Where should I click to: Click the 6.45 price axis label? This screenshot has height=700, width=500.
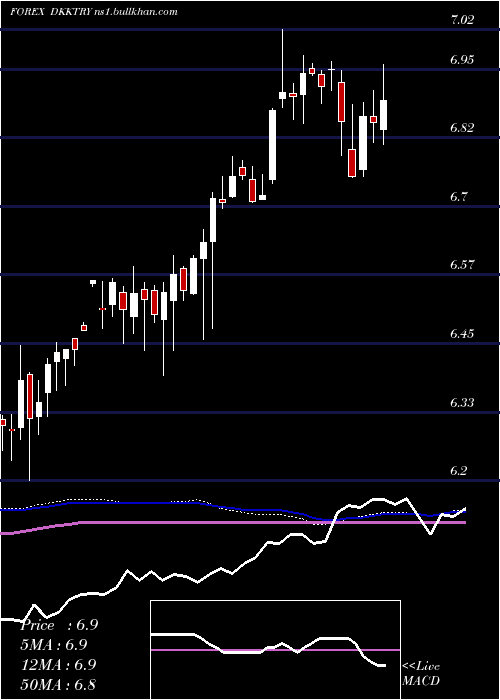tap(462, 333)
